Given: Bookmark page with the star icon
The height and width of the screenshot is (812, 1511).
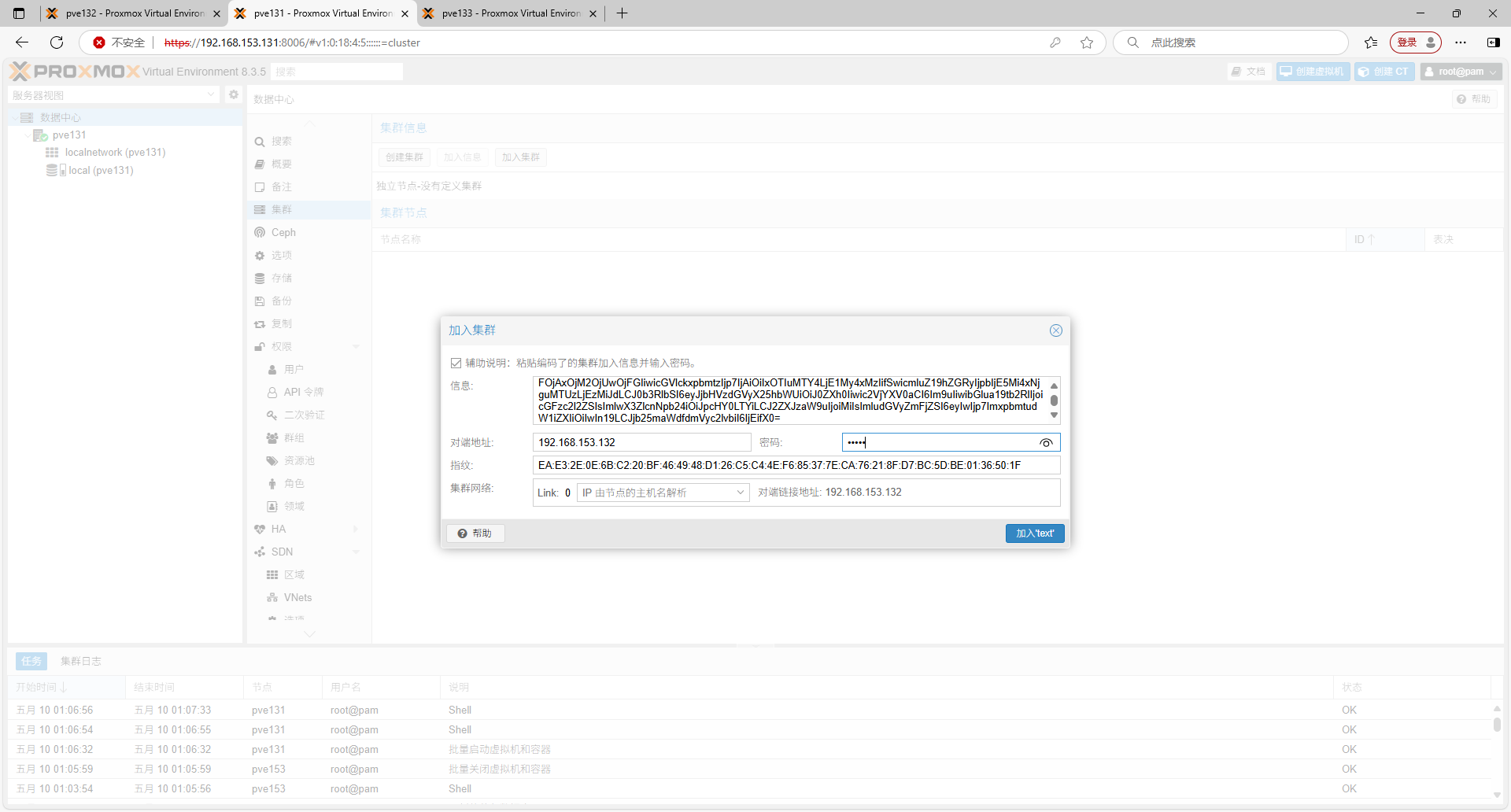Looking at the screenshot, I should (x=1087, y=42).
